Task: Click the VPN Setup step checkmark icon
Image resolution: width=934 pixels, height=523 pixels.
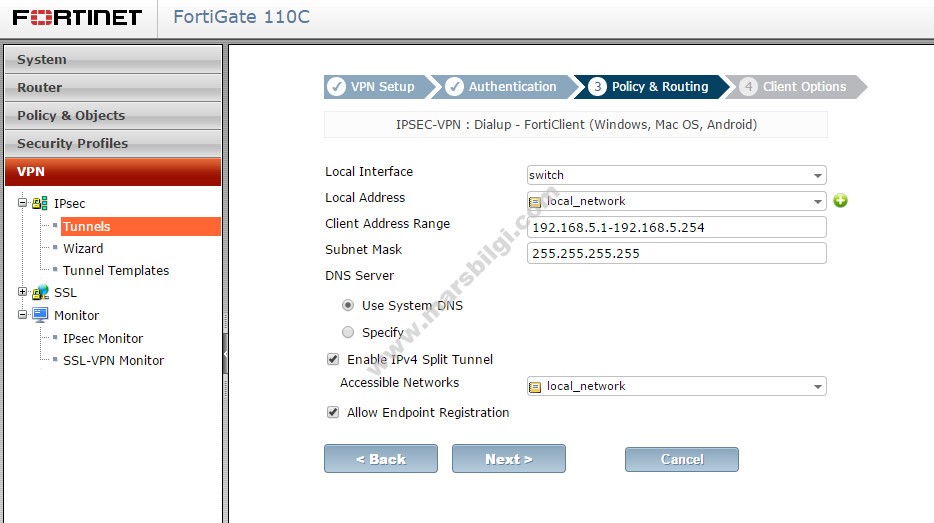Action: point(337,87)
